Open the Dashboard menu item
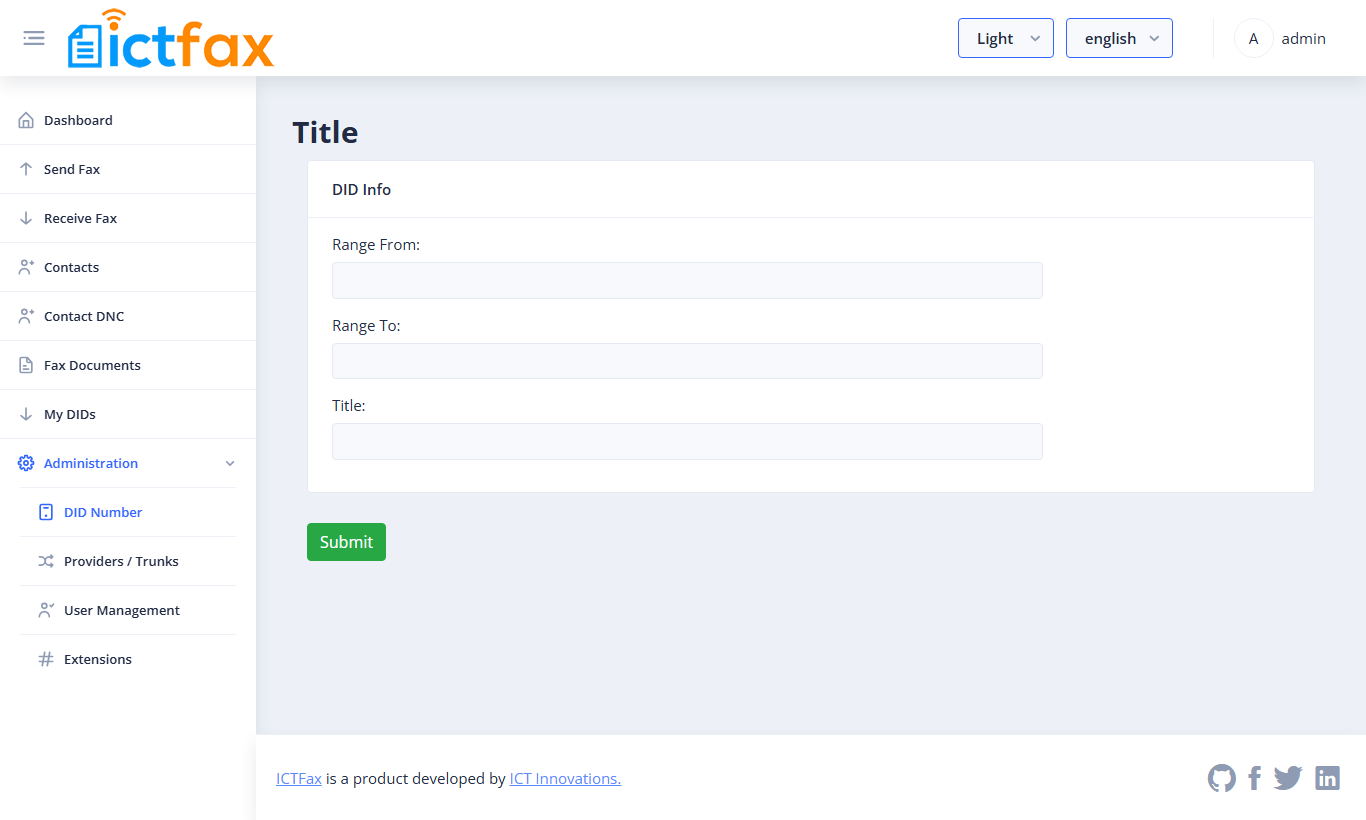This screenshot has height=820, width=1366. click(x=128, y=120)
